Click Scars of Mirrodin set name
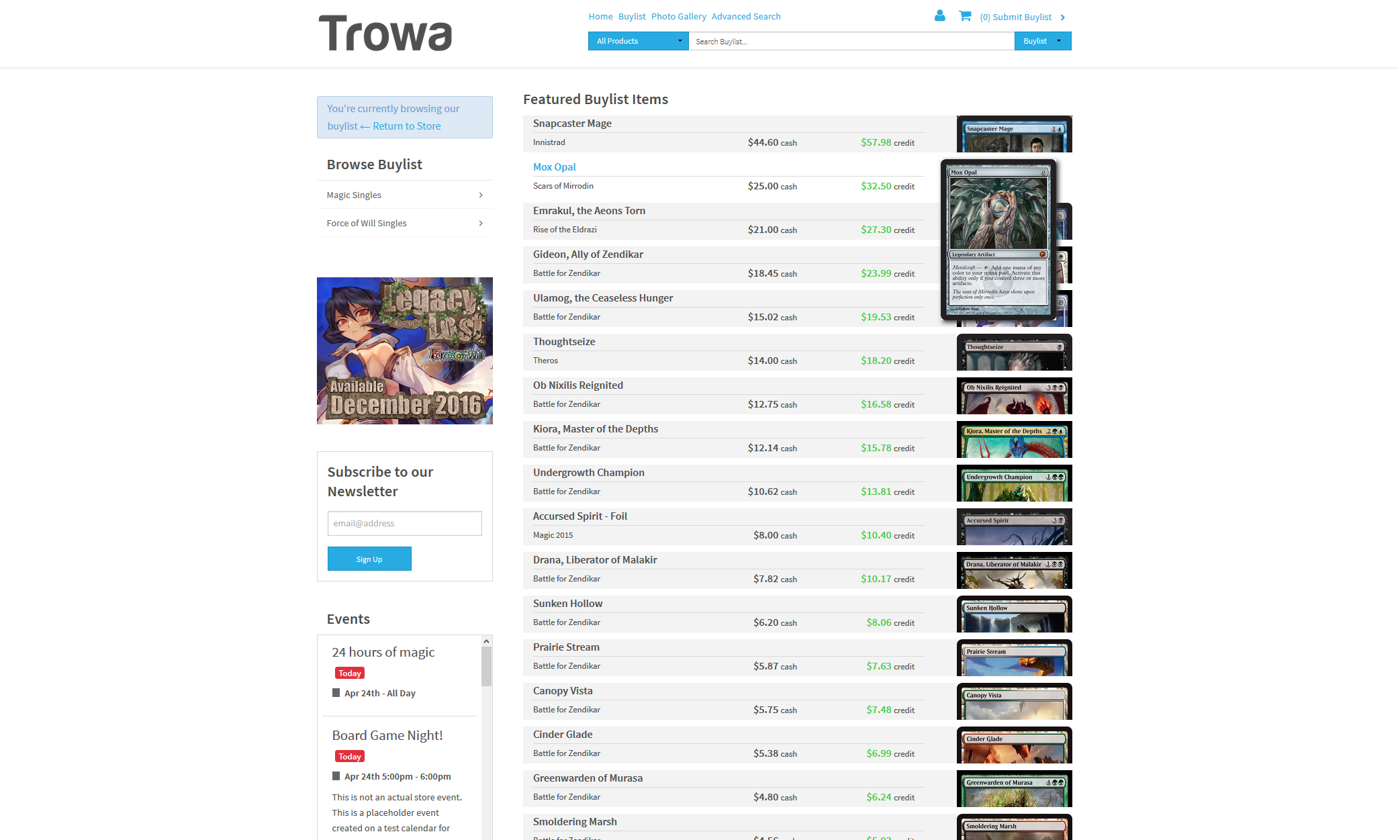The image size is (1400, 840). pos(563,186)
